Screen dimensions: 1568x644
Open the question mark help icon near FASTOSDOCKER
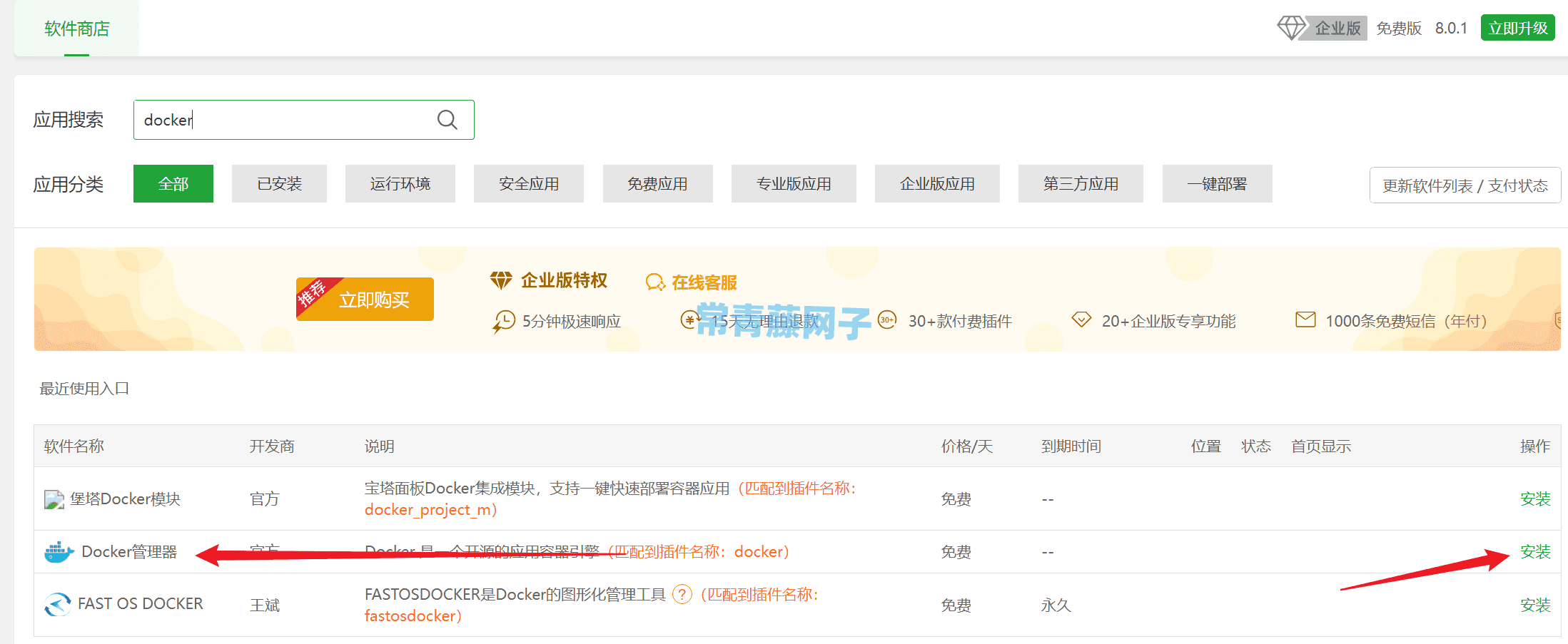tap(682, 594)
